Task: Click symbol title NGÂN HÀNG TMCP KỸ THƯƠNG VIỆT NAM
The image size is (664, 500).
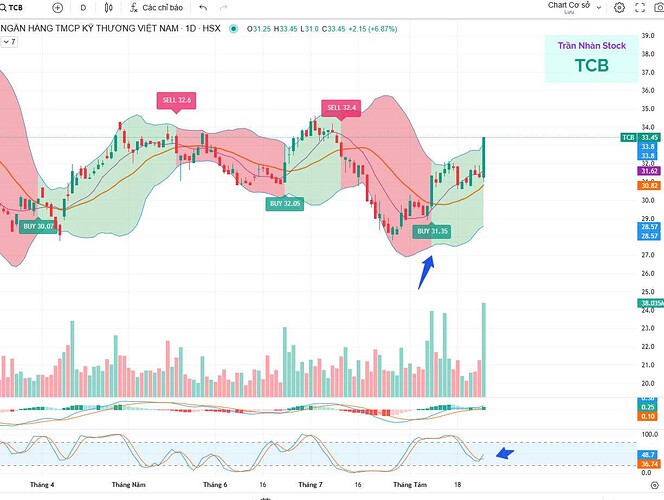Action: pyautogui.click(x=89, y=28)
